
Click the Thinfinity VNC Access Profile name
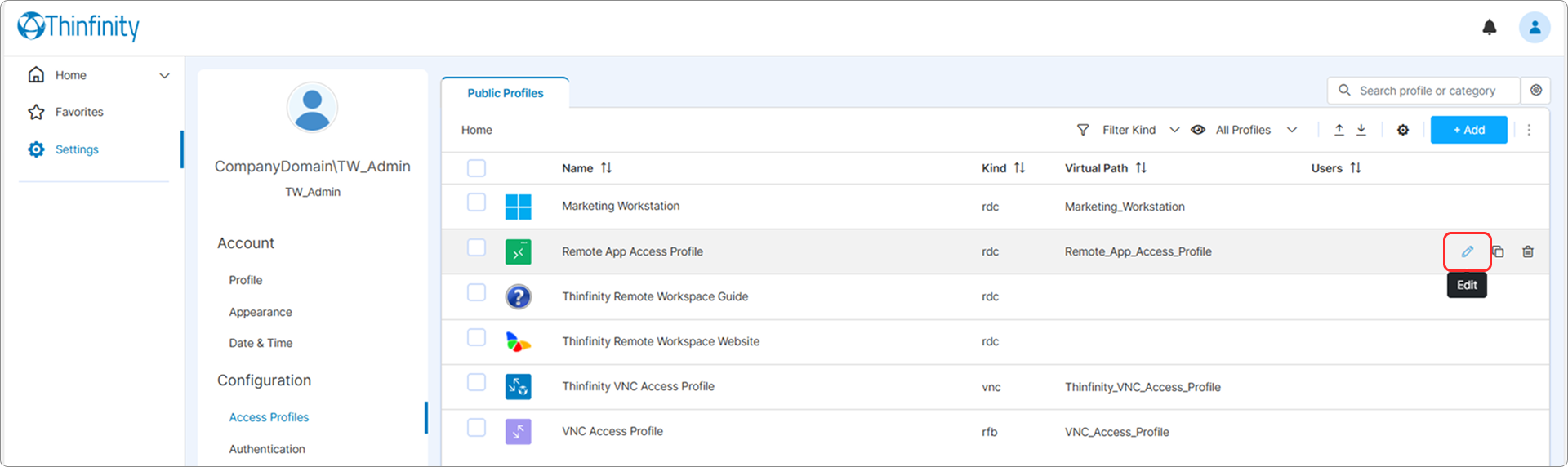point(638,386)
